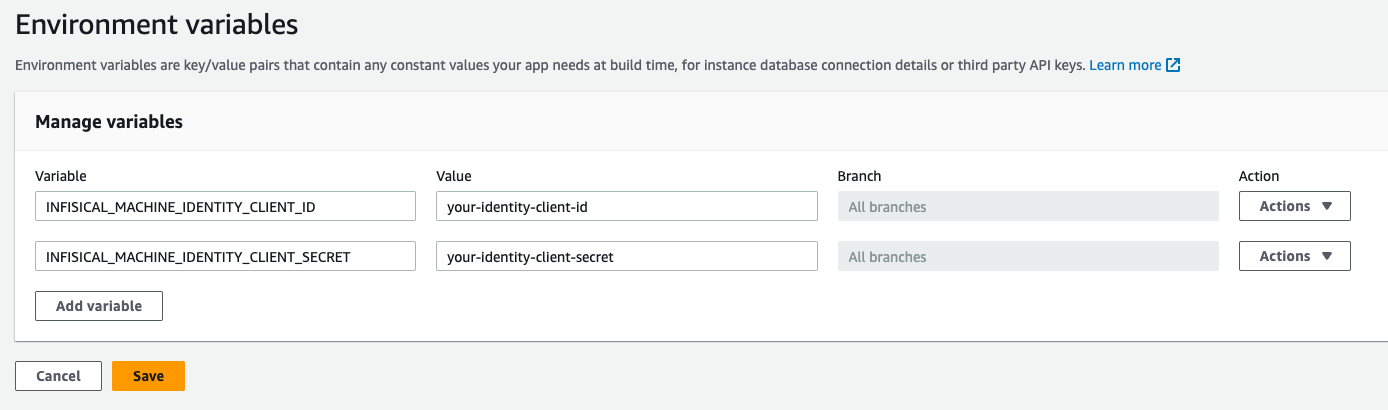Click the external link icon beside Learn more
This screenshot has width=1388, height=410.
click(x=1174, y=65)
